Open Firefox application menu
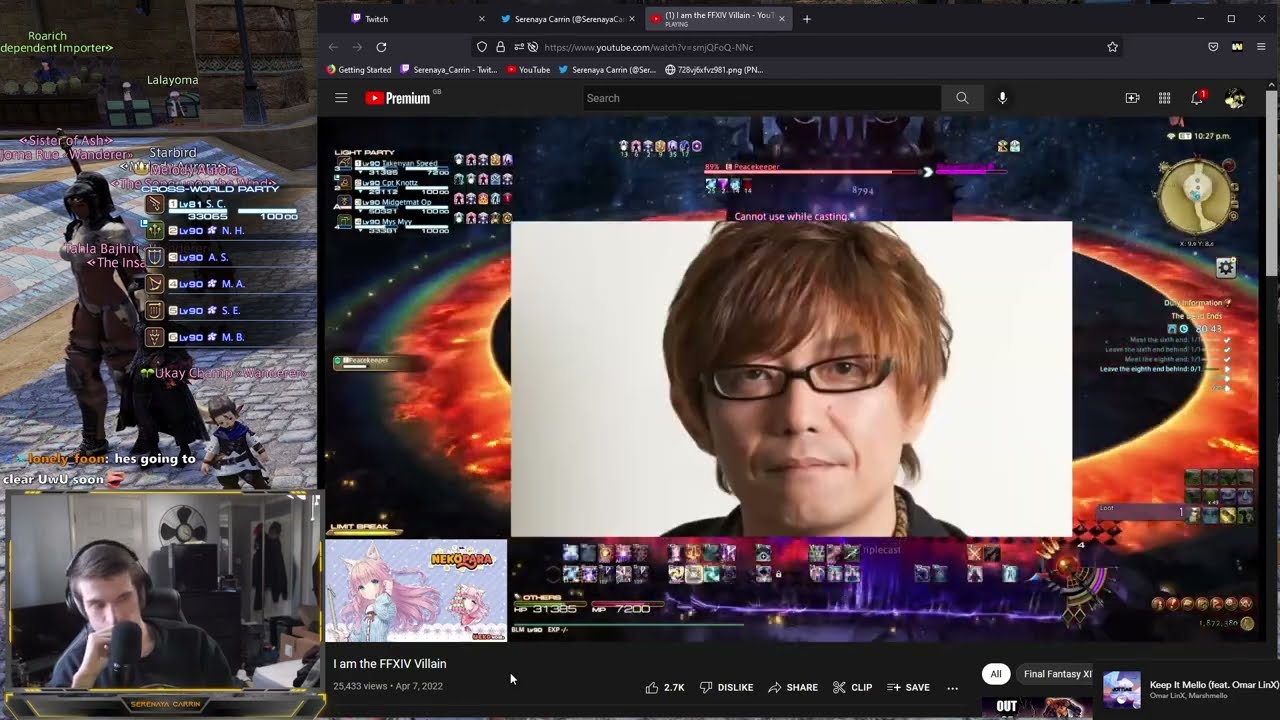The height and width of the screenshot is (720, 1280). click(1261, 47)
